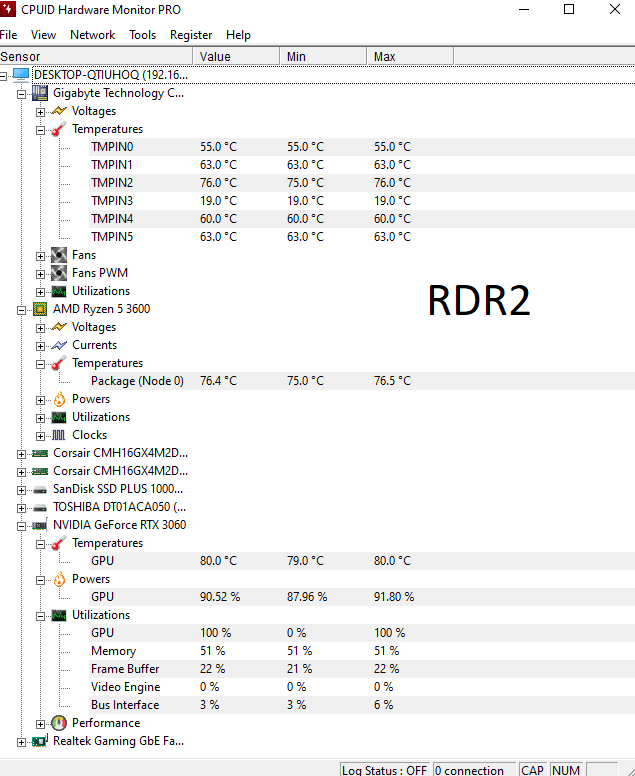
Task: Click the AMD Ryzen 5 3600 chip icon
Action: (x=40, y=309)
